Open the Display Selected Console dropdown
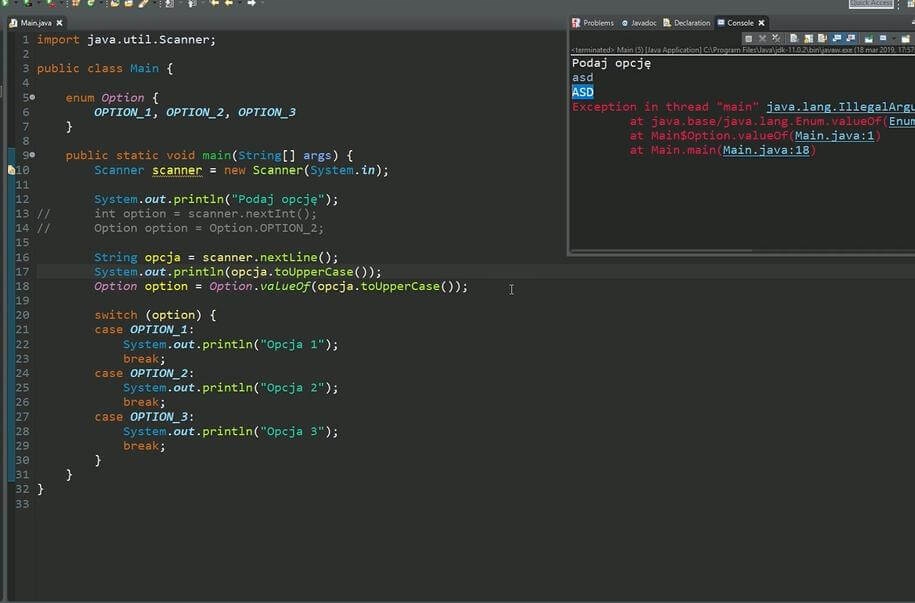This screenshot has width=915, height=603. coord(894,38)
